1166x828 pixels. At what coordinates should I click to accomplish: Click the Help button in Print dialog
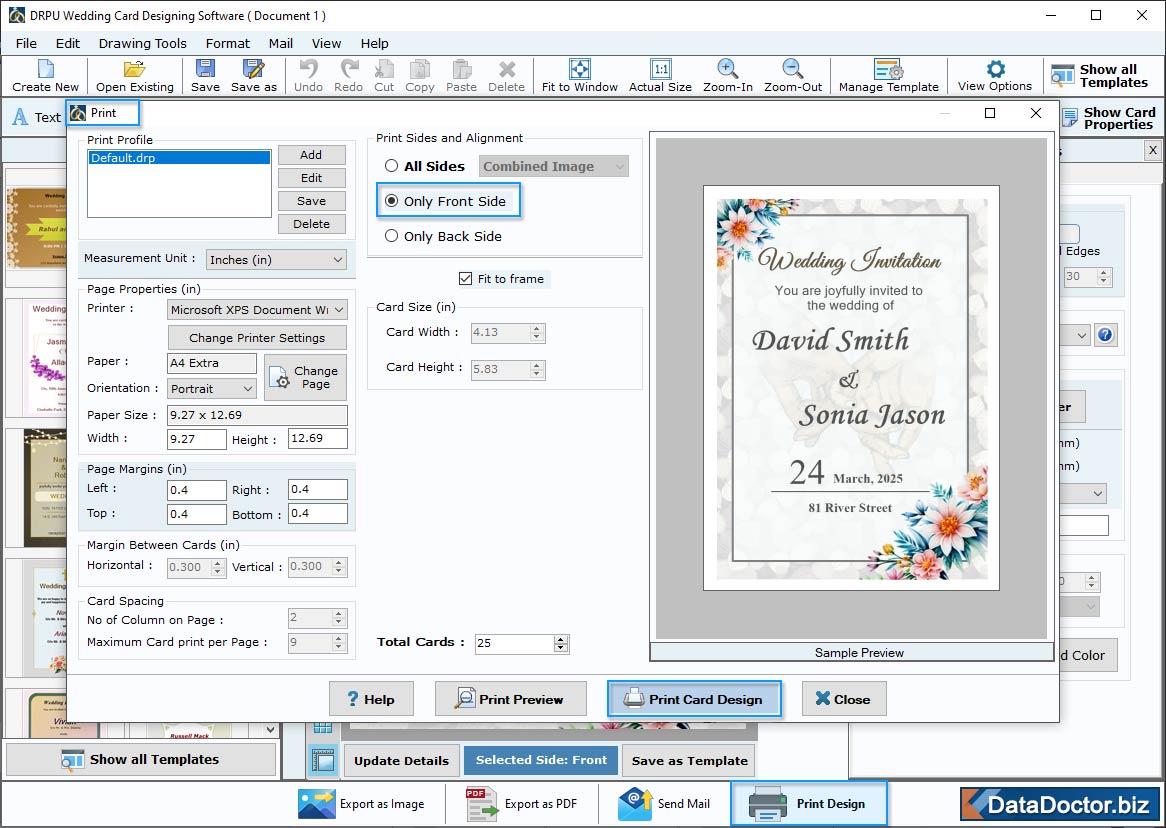pos(371,699)
